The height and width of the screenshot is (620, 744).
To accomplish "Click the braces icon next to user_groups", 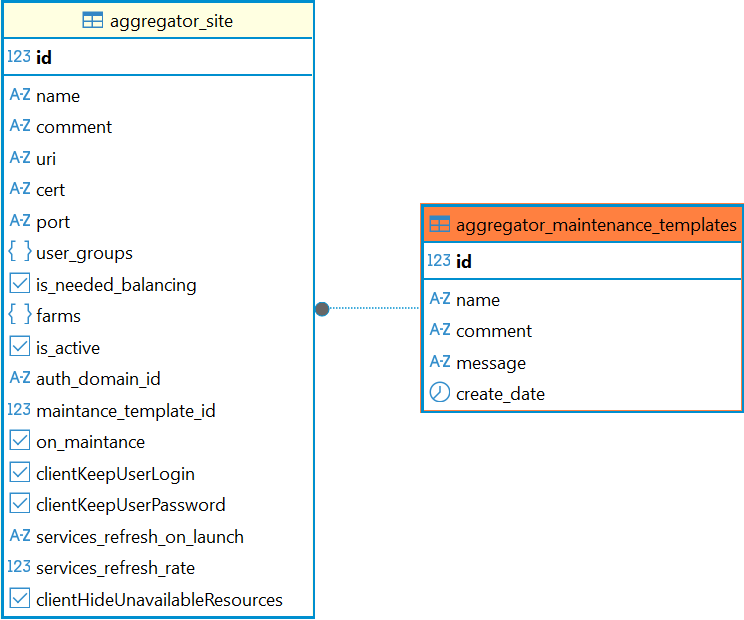I will point(20,253).
